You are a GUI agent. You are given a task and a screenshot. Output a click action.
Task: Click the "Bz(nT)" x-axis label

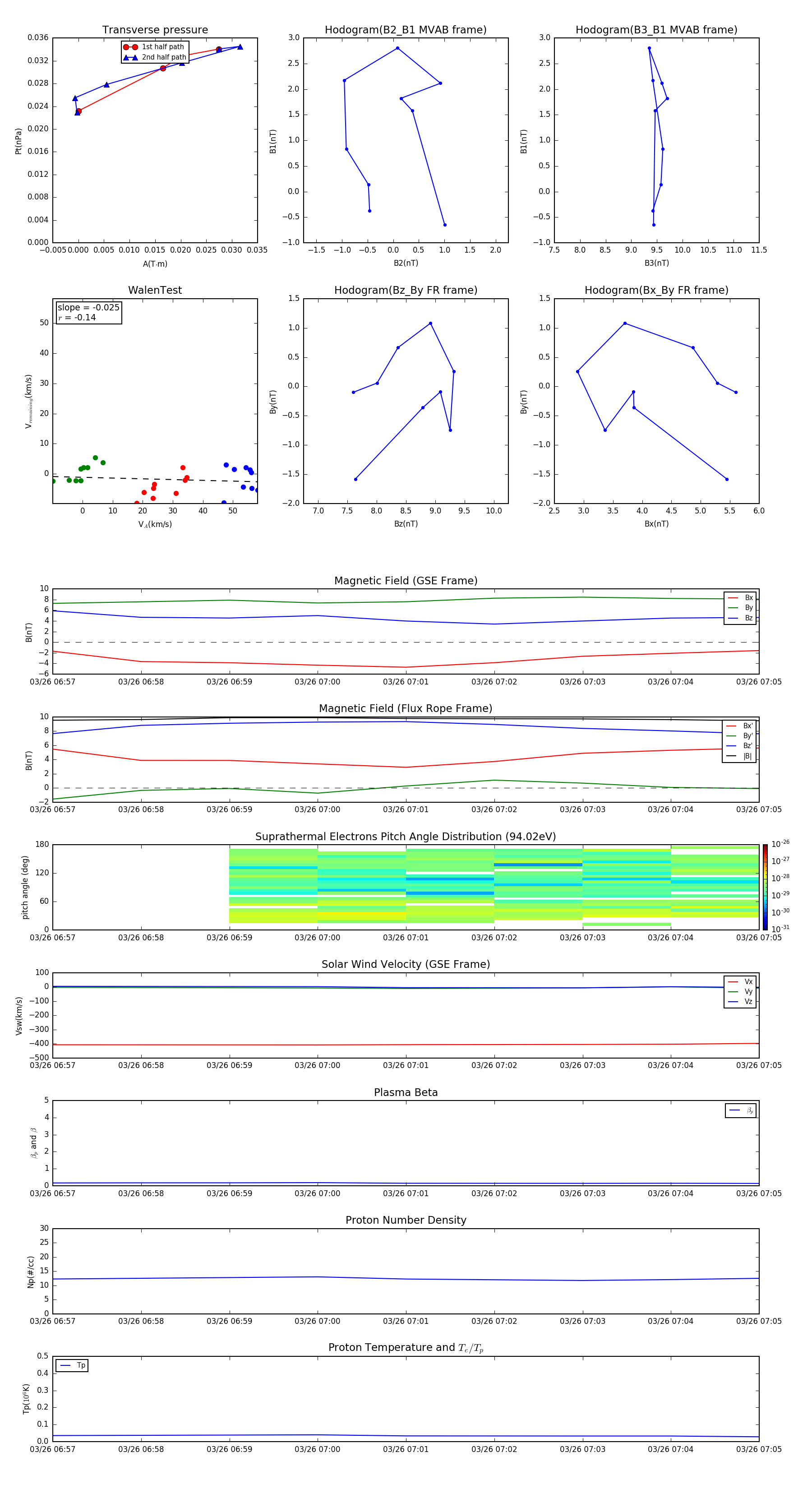coord(406,524)
